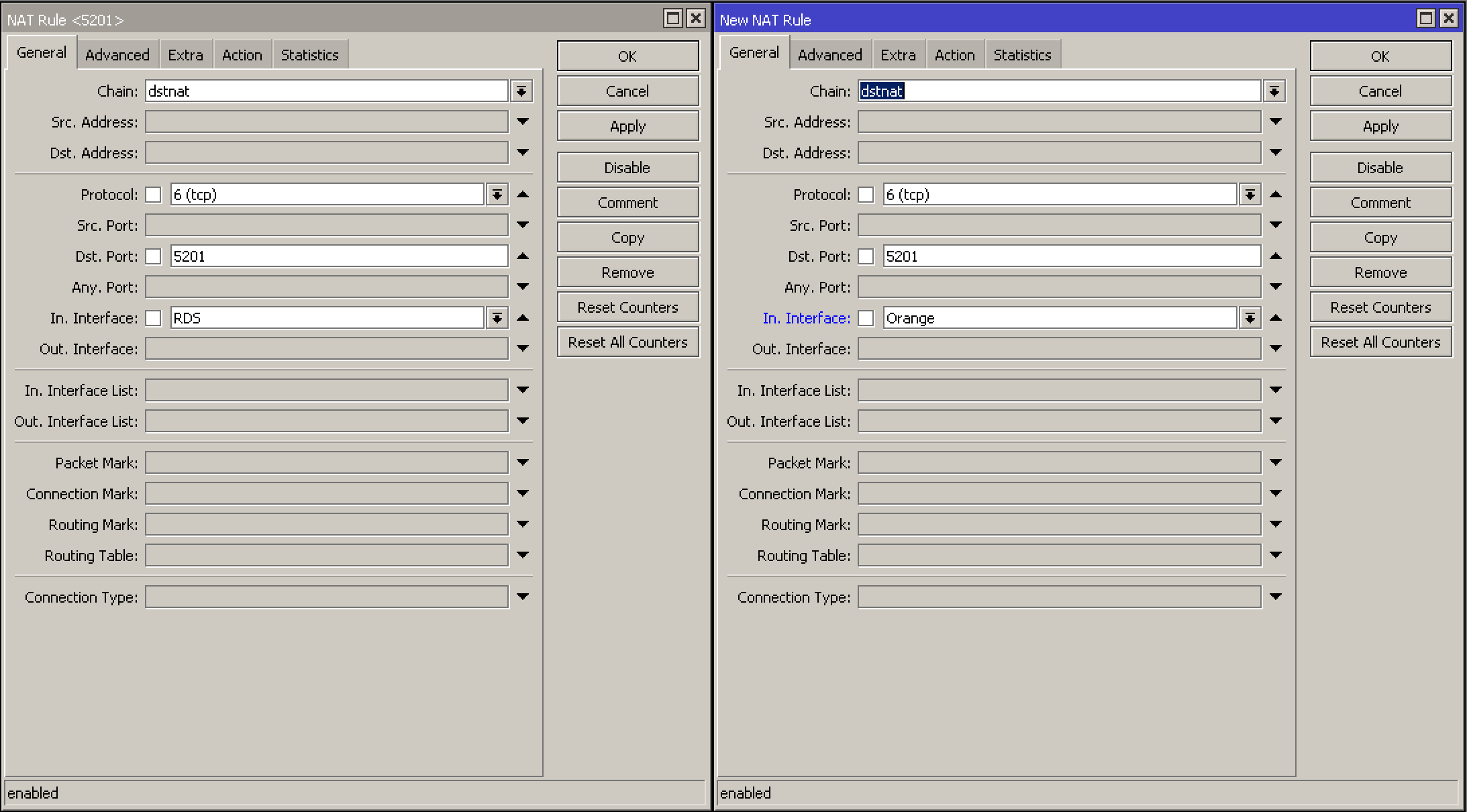Toggle In. Interface invert checkbox in NAT Rule <5201>

click(x=154, y=318)
